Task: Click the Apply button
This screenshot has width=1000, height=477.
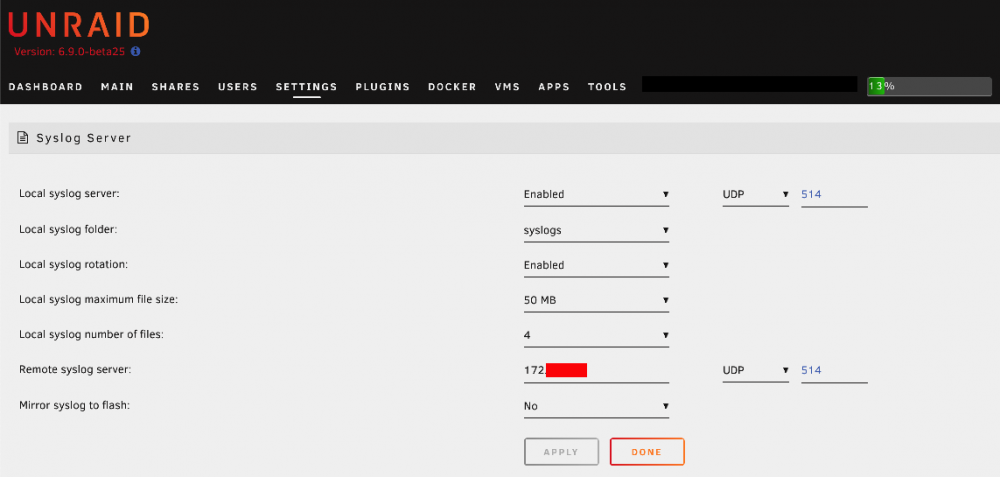Action: (x=561, y=451)
